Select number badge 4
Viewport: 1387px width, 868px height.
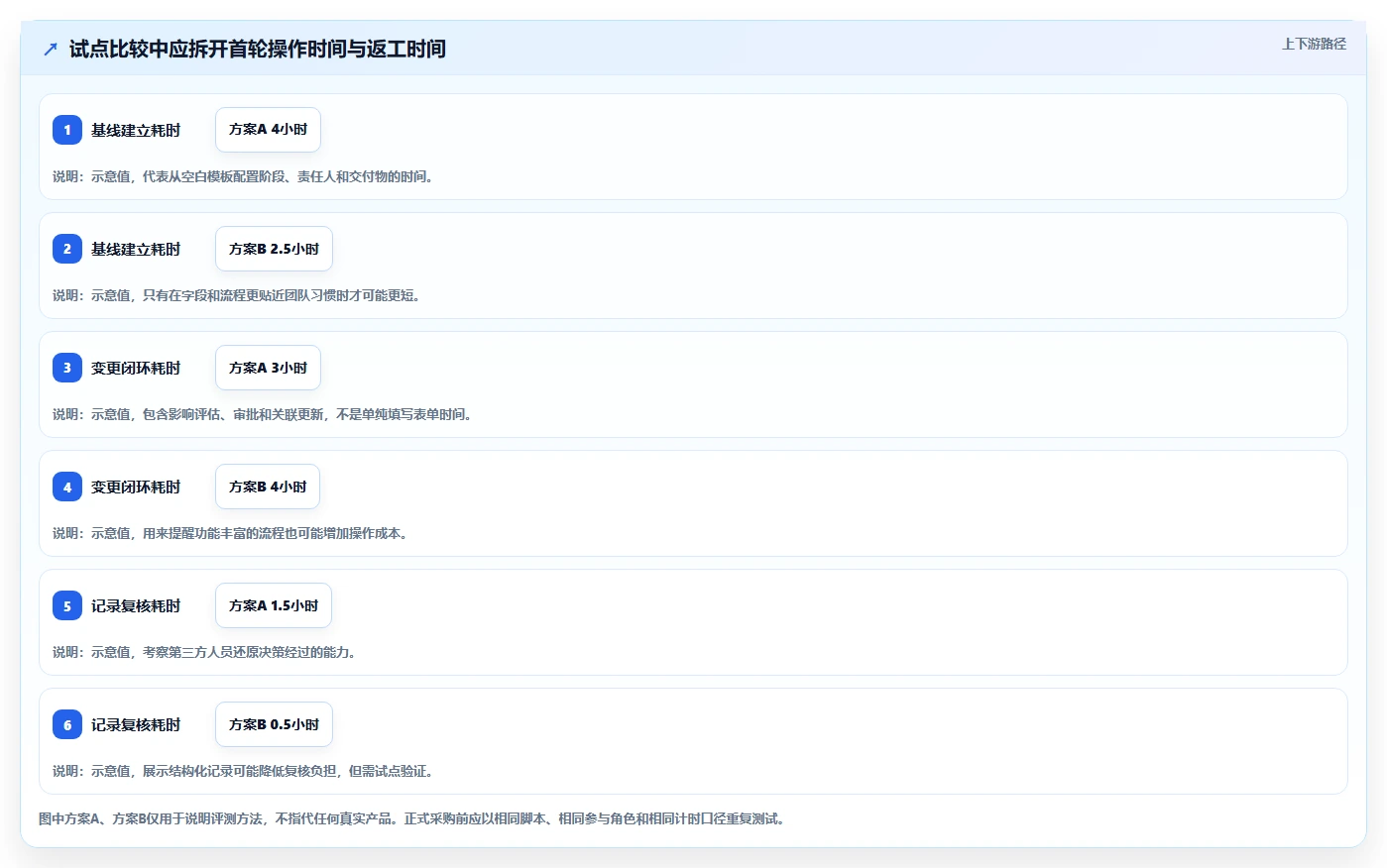click(x=67, y=487)
